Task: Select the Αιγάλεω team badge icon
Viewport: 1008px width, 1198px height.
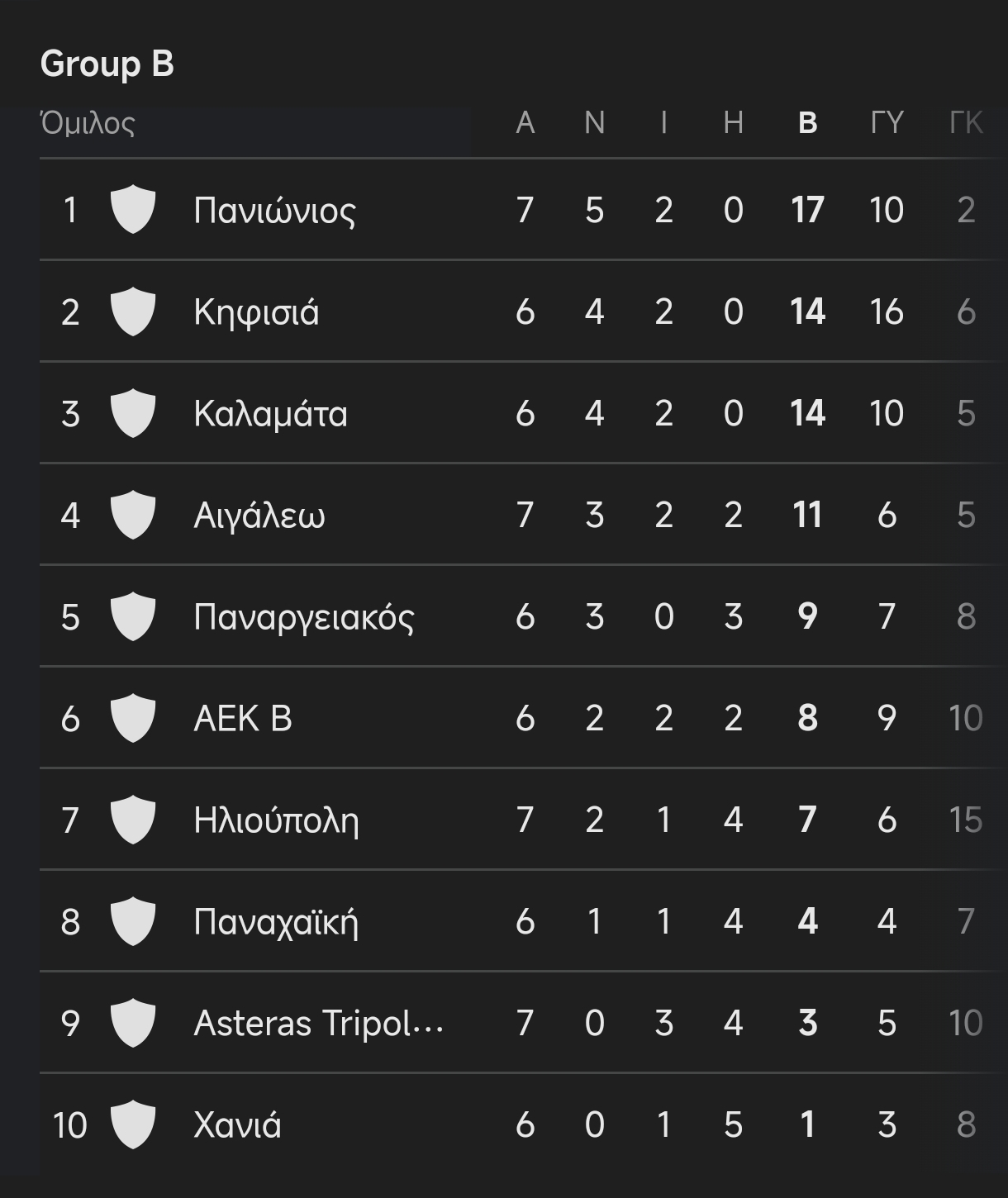Action: click(132, 515)
